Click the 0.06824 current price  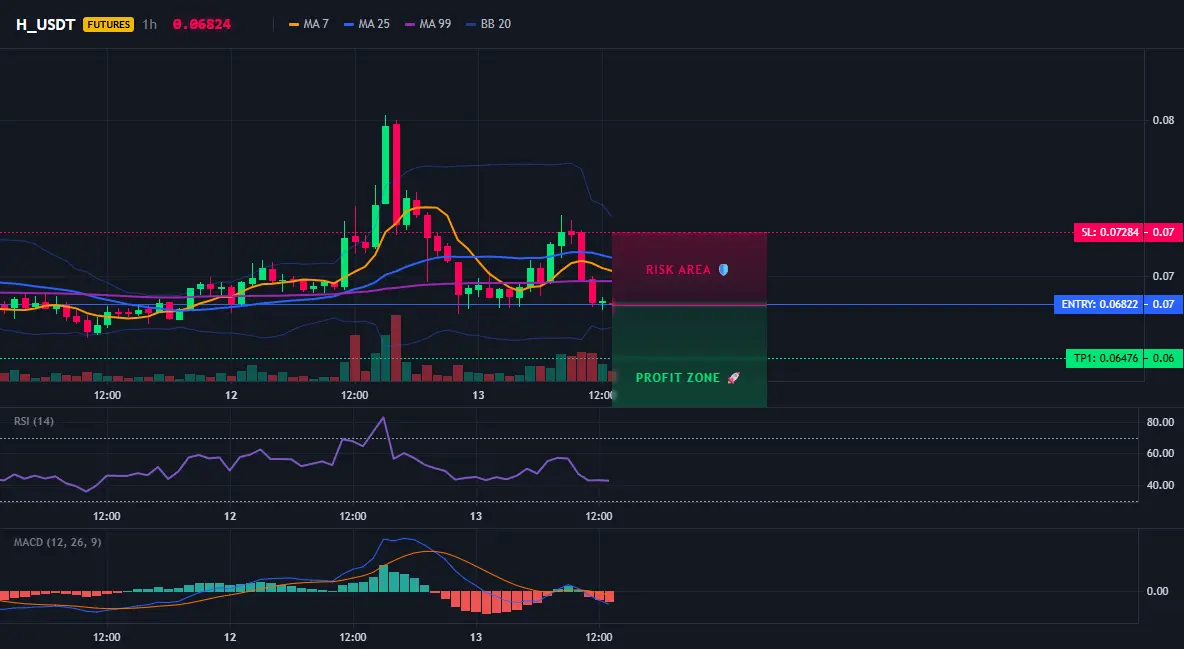click(x=202, y=24)
